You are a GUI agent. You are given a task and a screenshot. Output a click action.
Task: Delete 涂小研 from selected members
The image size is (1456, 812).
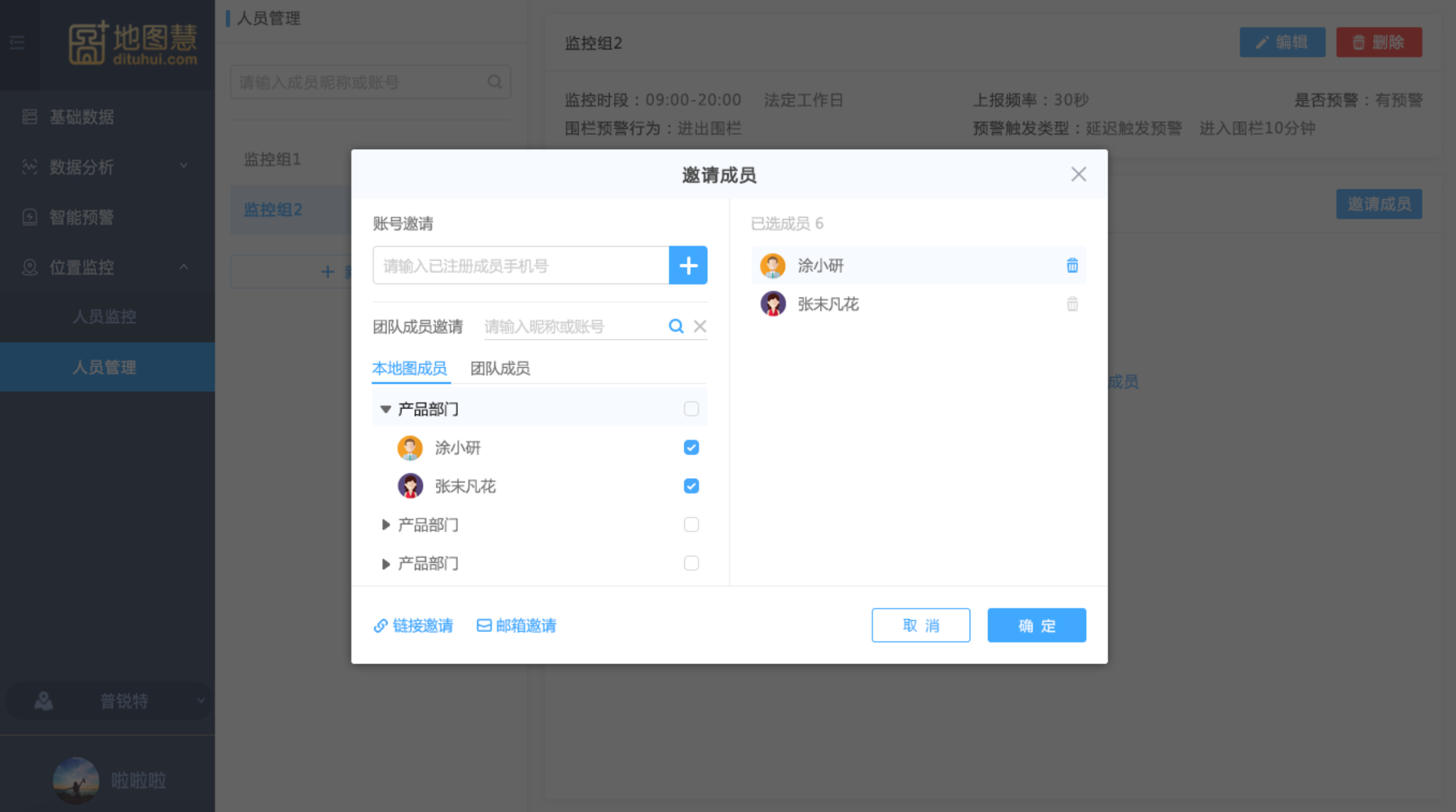pos(1072,266)
